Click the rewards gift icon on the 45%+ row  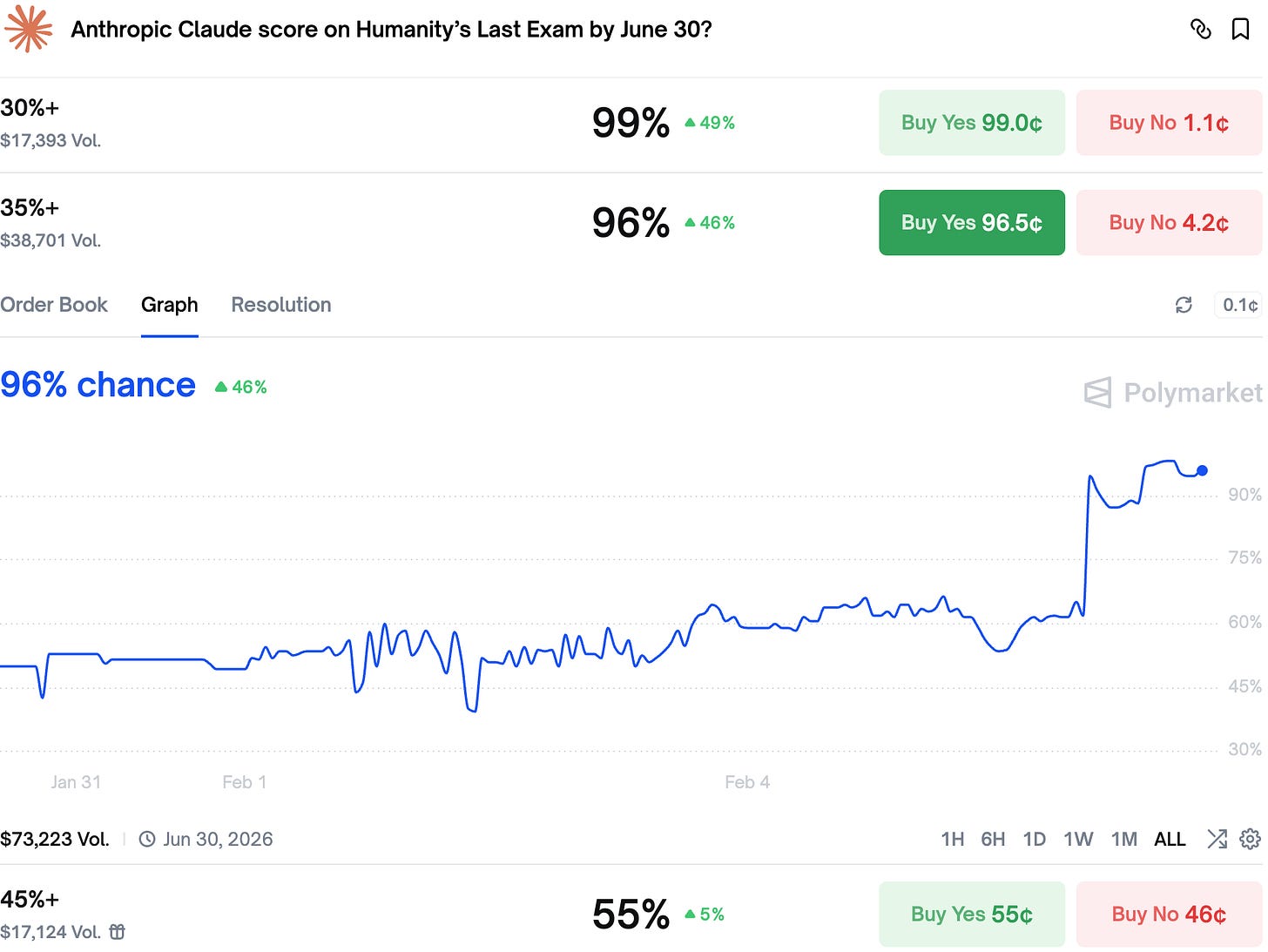tap(118, 932)
